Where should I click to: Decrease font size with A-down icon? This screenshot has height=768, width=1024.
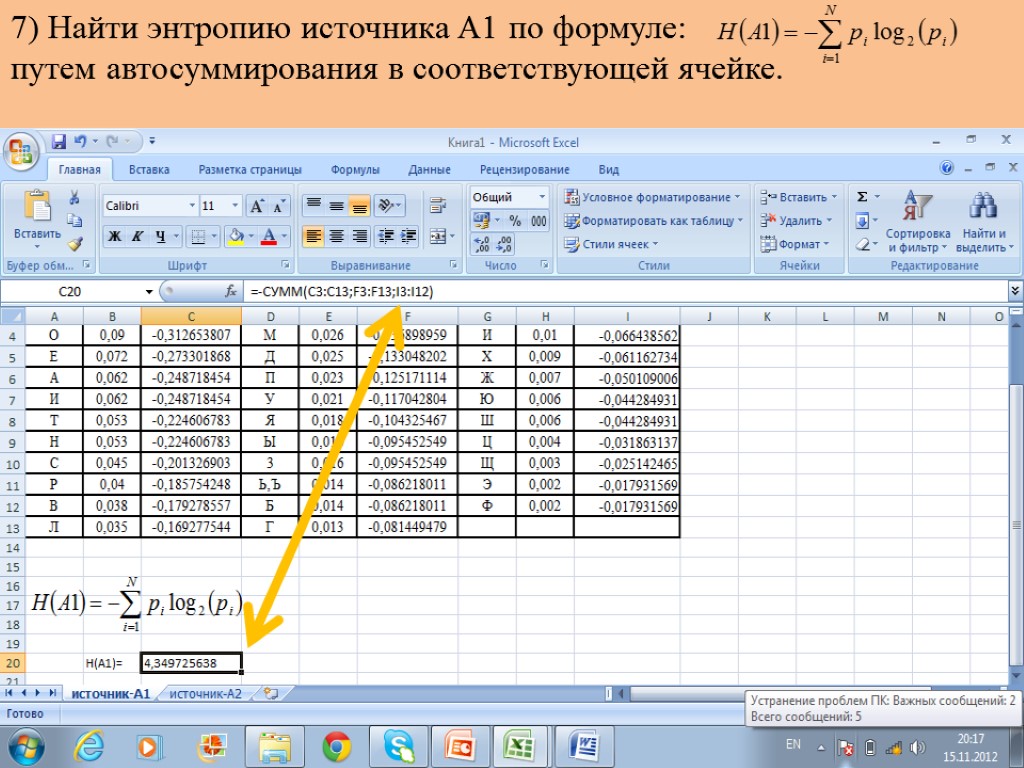(279, 206)
